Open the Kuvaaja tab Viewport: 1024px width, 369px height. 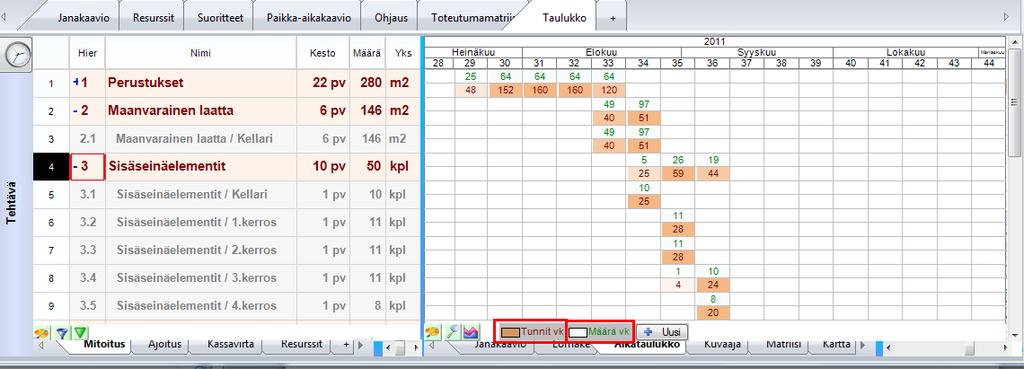[722, 344]
